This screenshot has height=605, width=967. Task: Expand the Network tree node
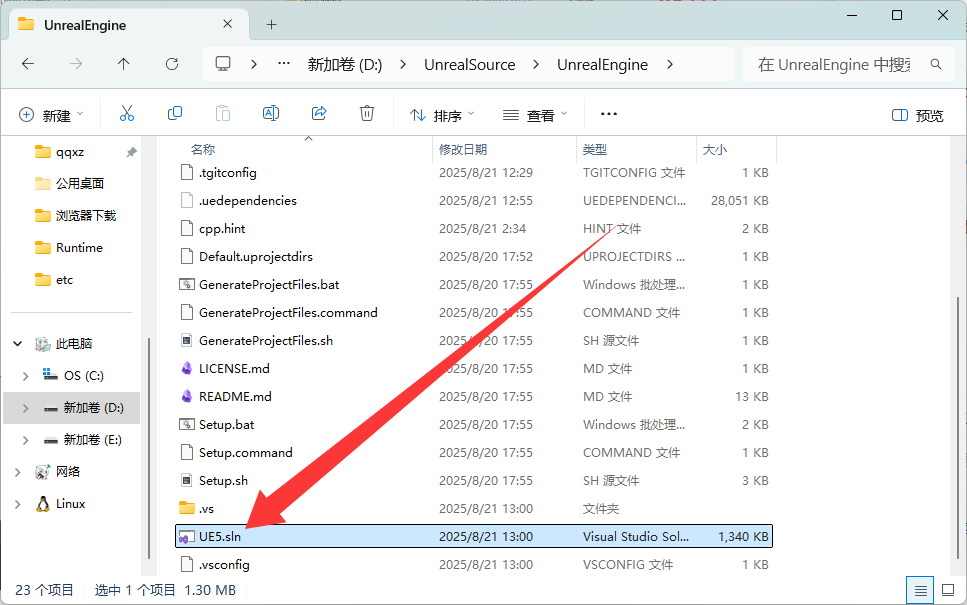tap(18, 472)
